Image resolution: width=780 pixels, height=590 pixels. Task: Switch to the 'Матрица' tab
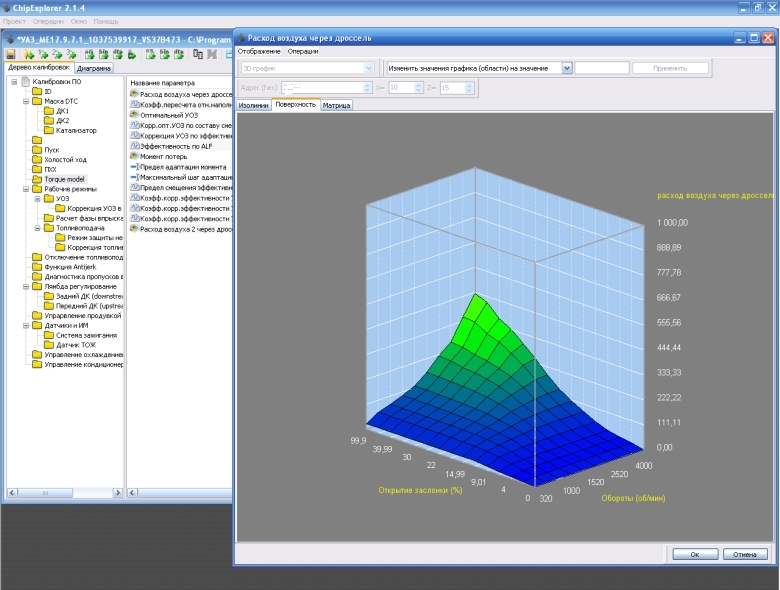336,104
